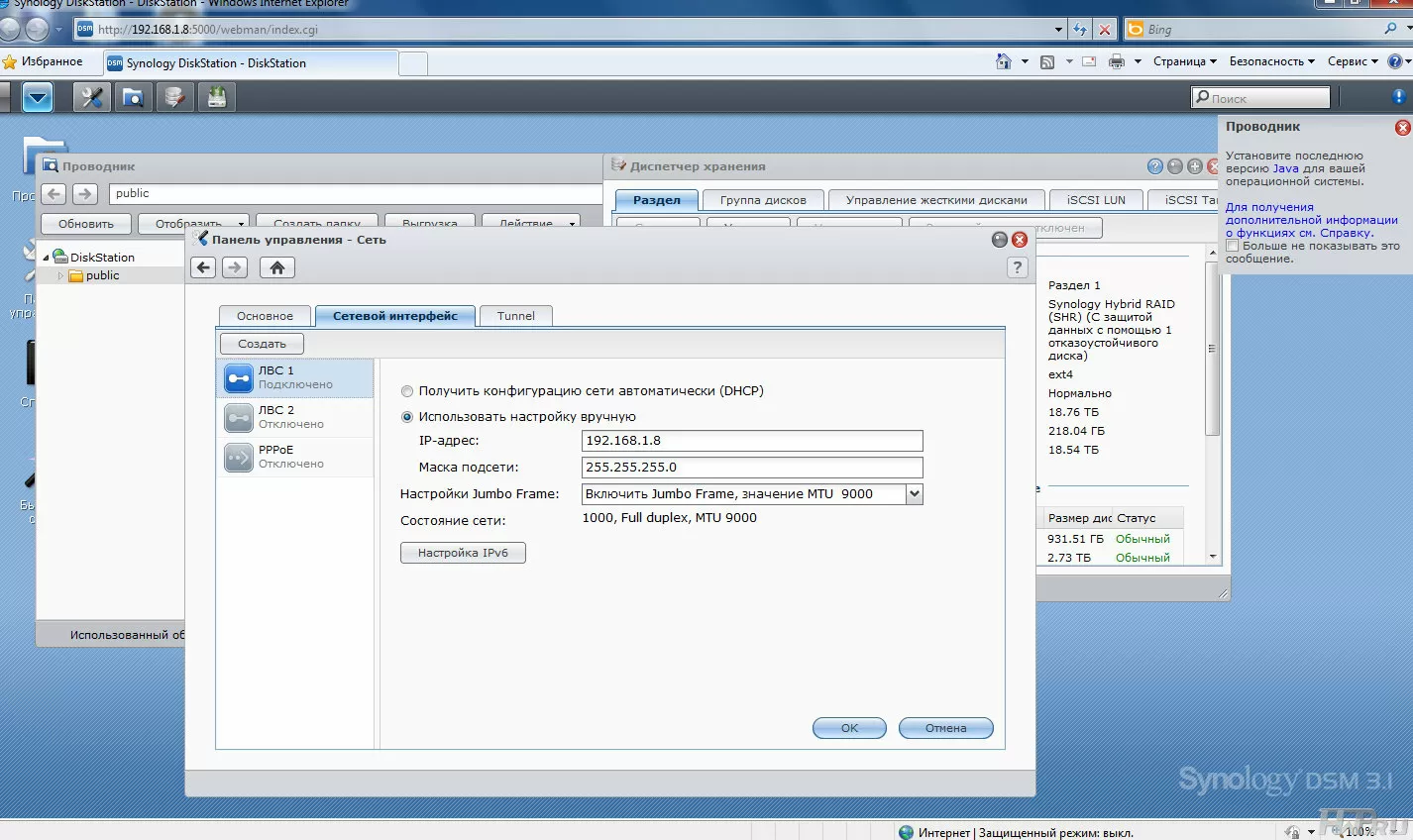Select the Synology DiskStation browser tab
The width and height of the screenshot is (1413, 840).
point(251,62)
